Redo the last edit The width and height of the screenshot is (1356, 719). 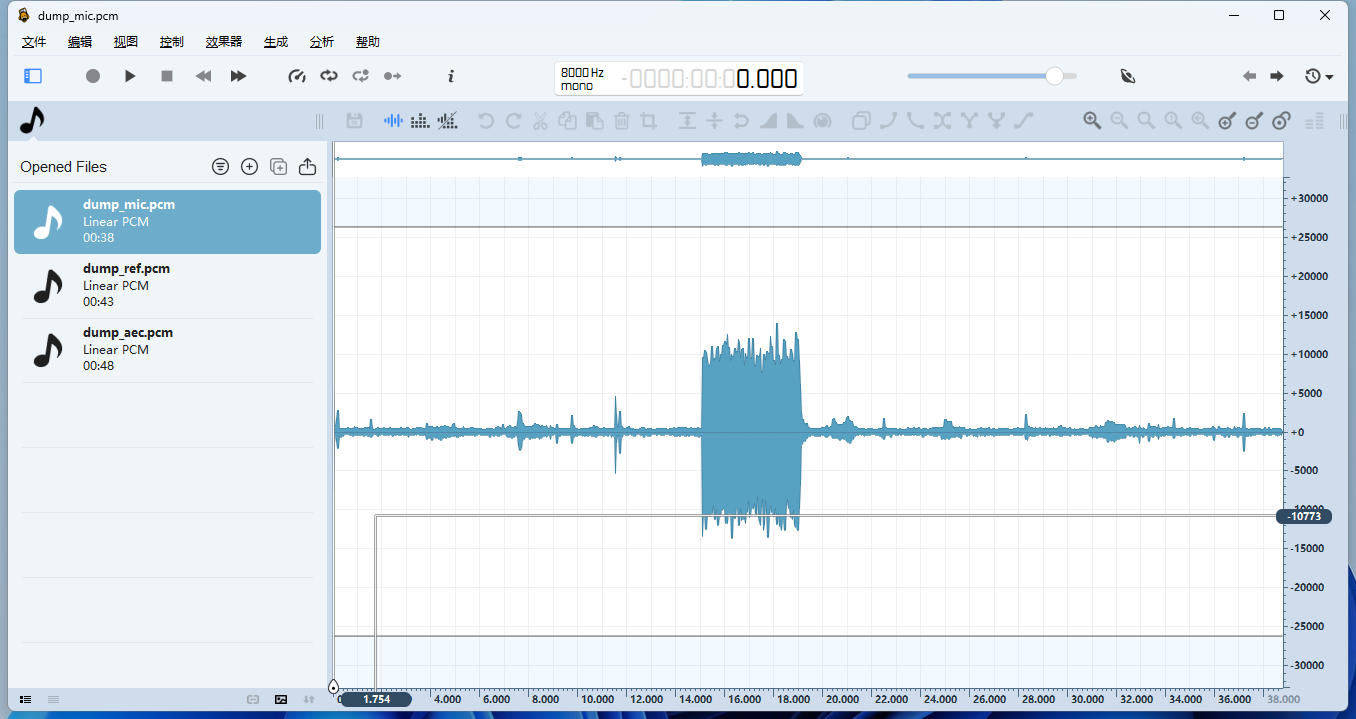point(513,121)
